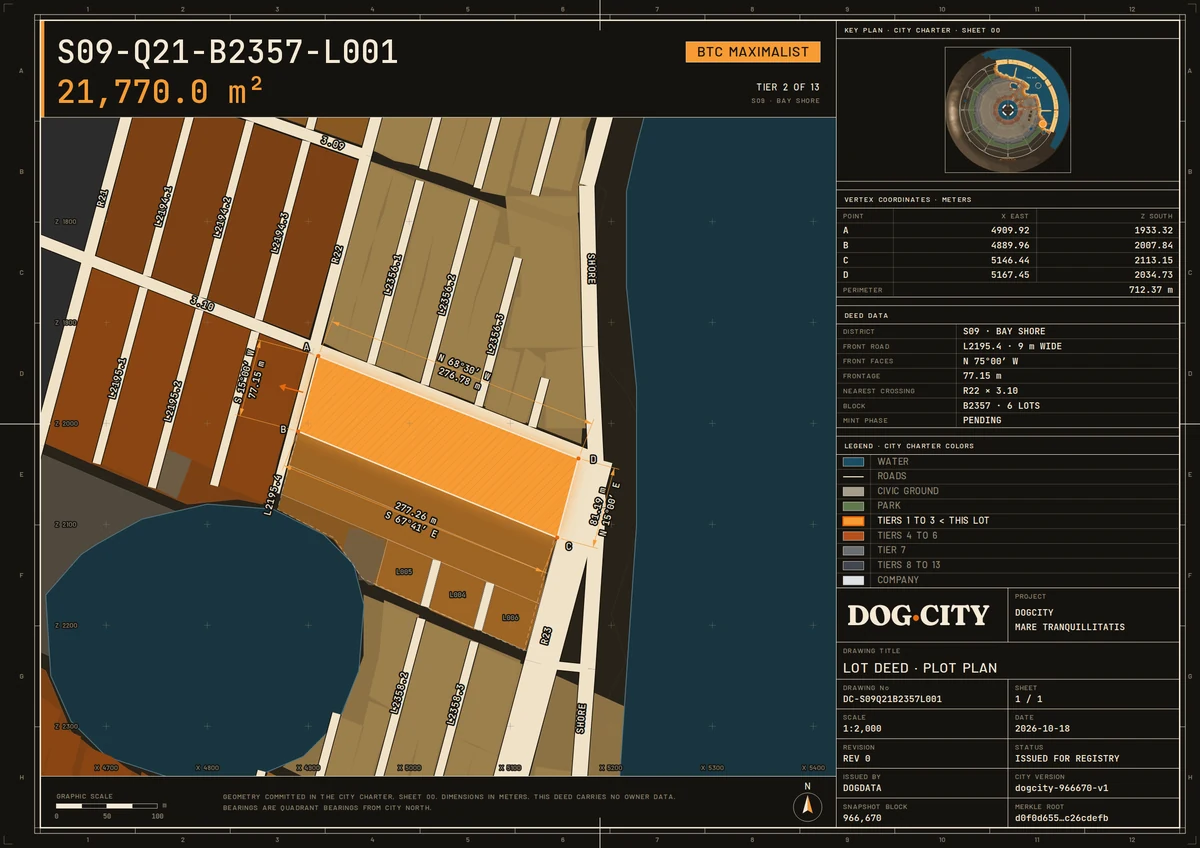The height and width of the screenshot is (848, 1200).
Task: Click the Front Road value L2195.4 · 9 m WIDE
Action: (1012, 346)
